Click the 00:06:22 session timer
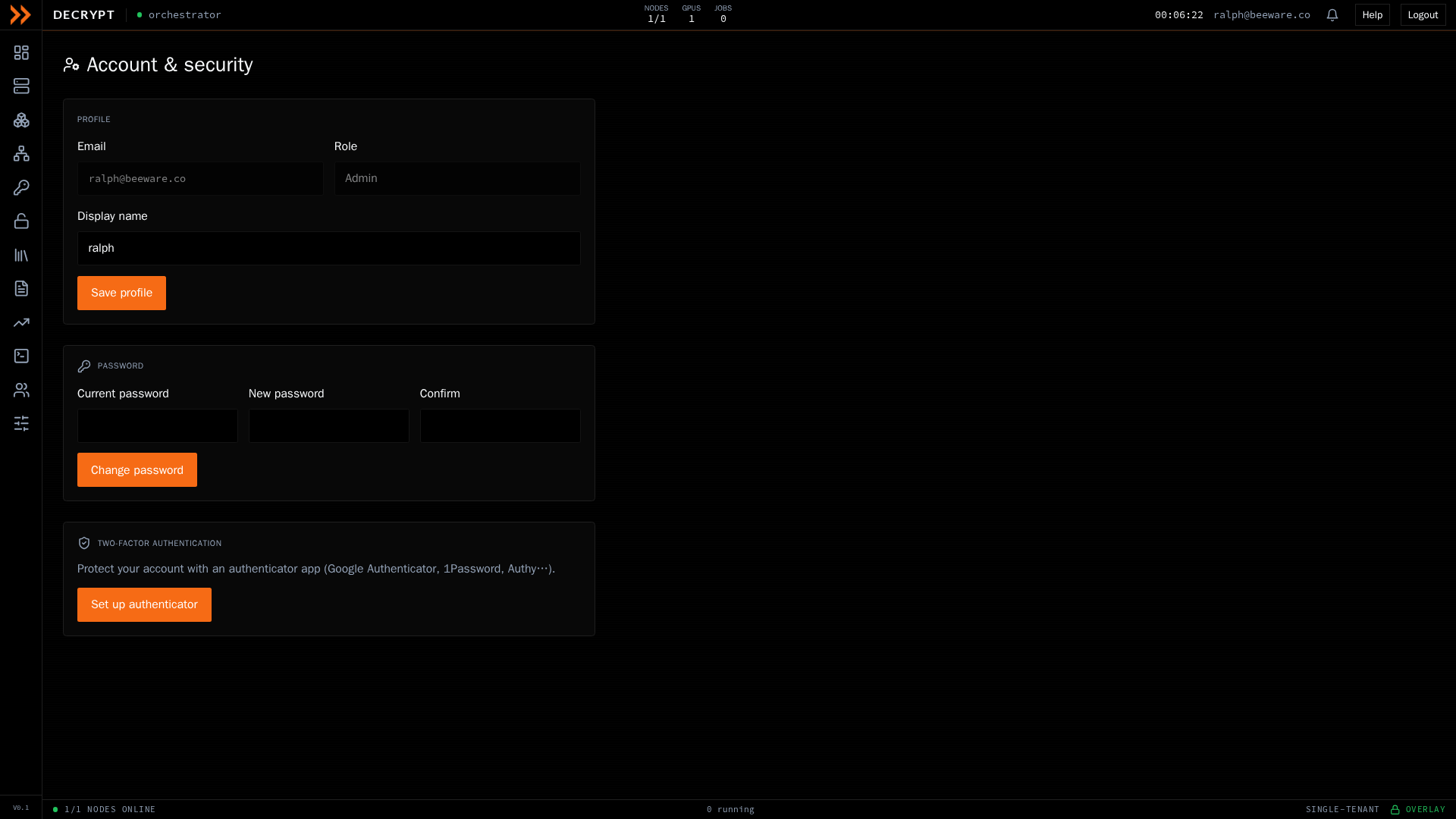Image resolution: width=1456 pixels, height=819 pixels. (x=1179, y=14)
